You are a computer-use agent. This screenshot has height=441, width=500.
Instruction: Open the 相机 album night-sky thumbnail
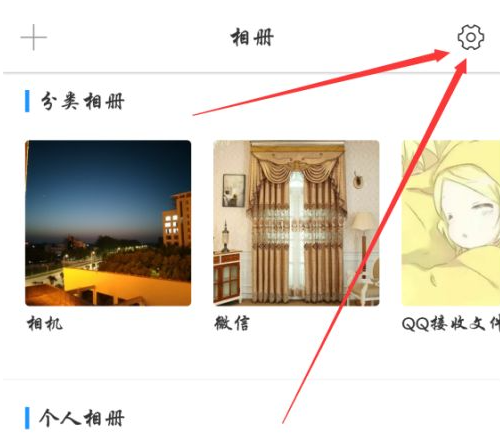(108, 223)
